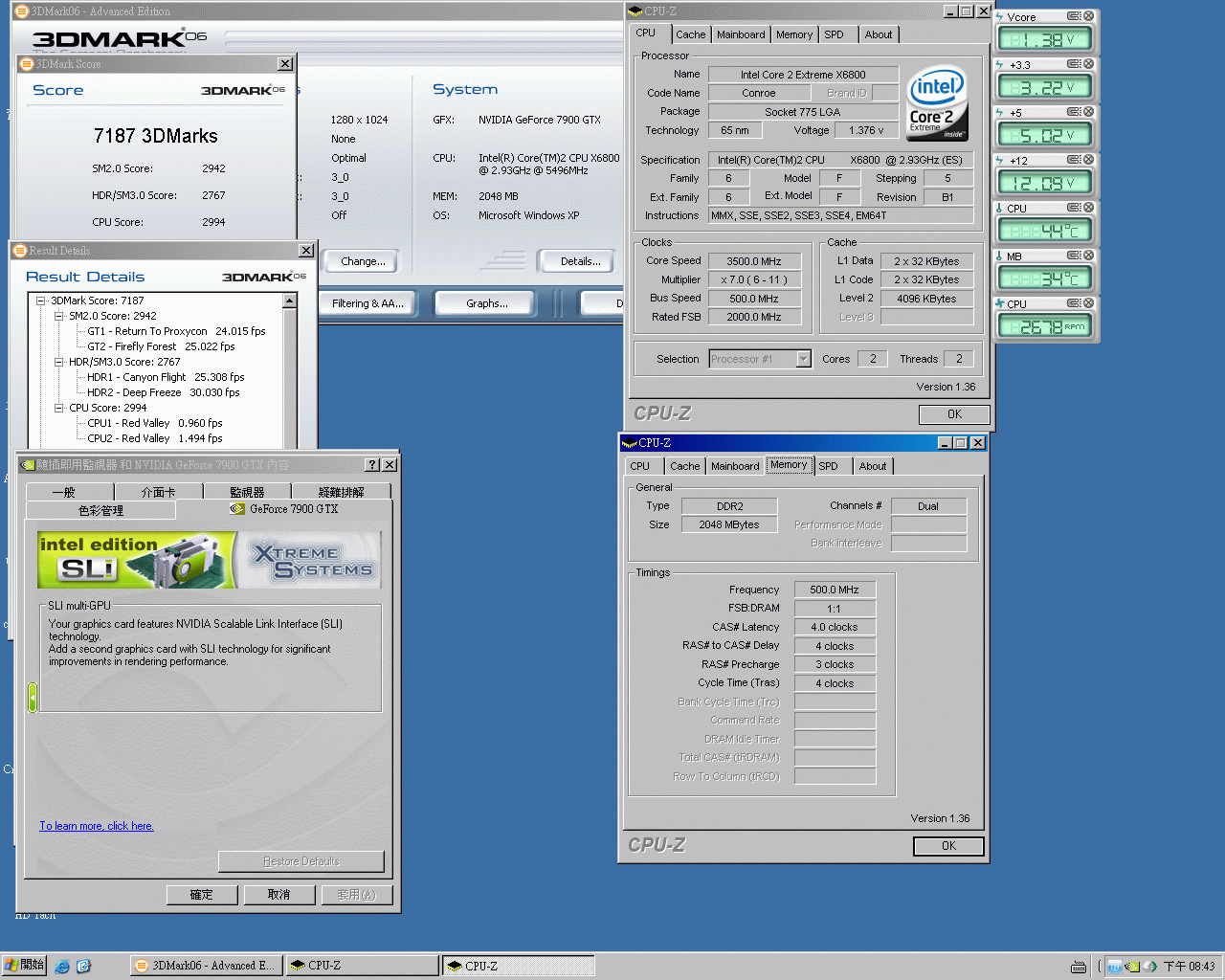This screenshot has width=1225, height=980.
Task: Dismiss the Vcore gadget with its X icon
Action: [x=1088, y=16]
